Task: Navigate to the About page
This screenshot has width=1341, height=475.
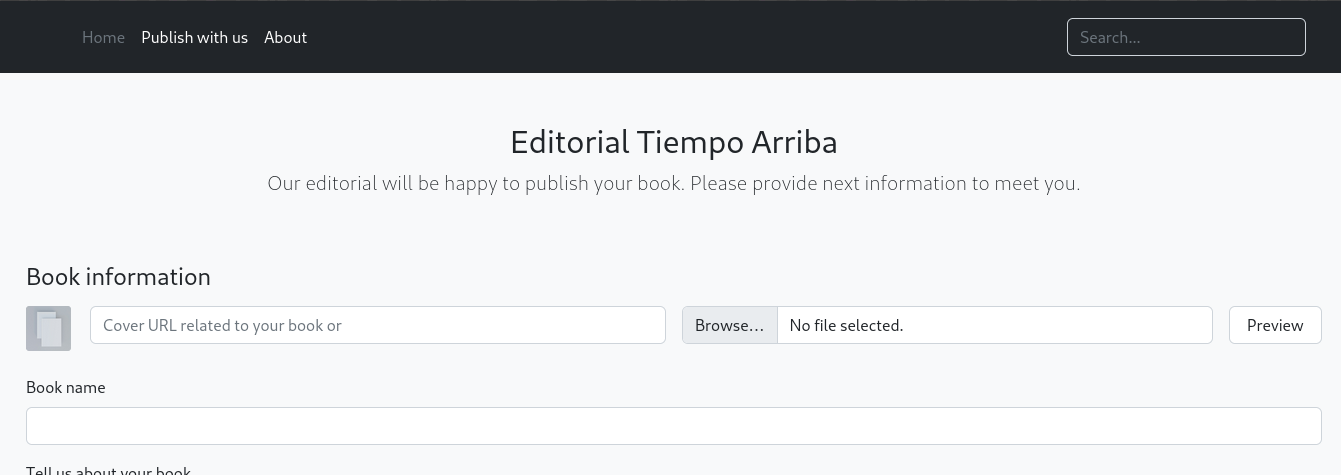Action: click(285, 37)
